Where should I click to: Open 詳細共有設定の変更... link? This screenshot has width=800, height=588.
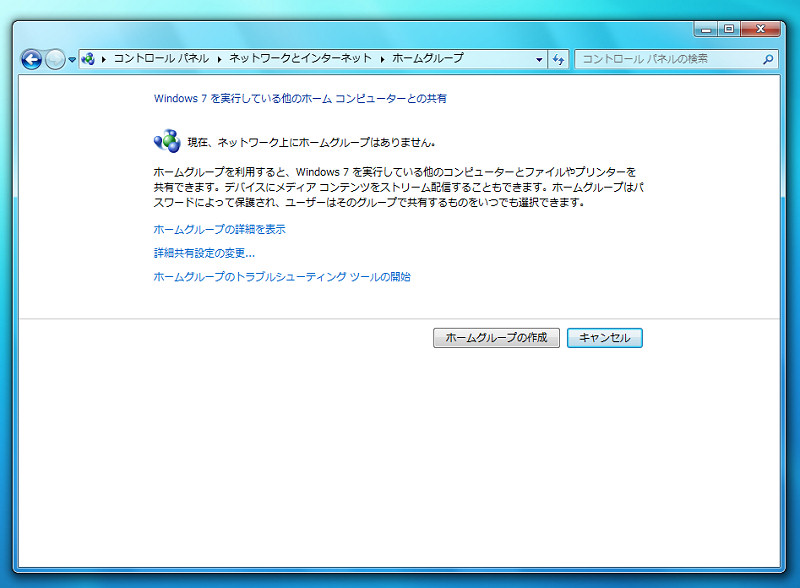tap(204, 253)
